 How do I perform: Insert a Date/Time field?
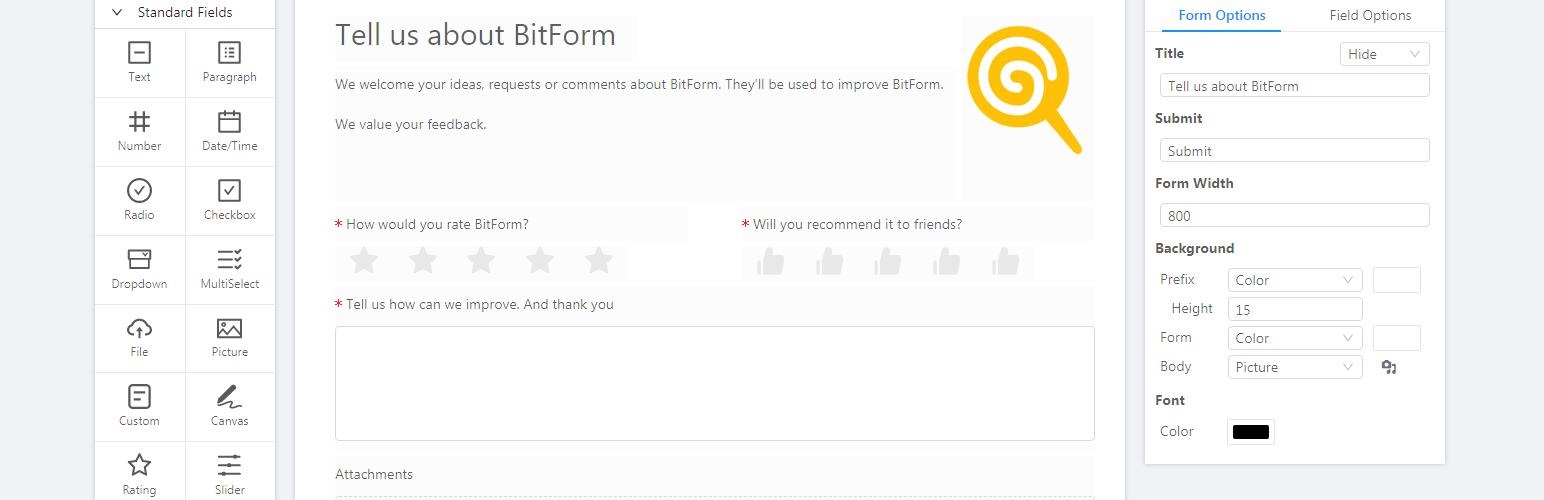(230, 131)
